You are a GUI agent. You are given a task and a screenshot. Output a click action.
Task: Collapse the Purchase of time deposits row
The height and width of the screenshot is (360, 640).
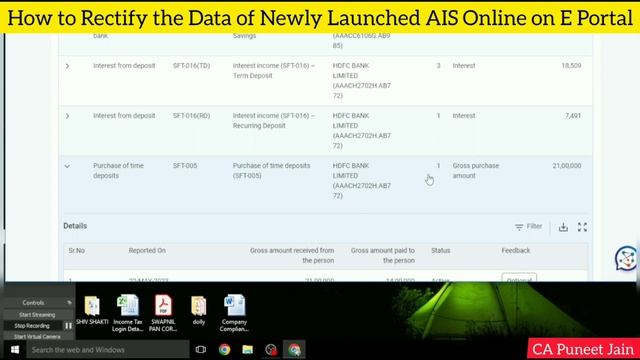coord(67,166)
